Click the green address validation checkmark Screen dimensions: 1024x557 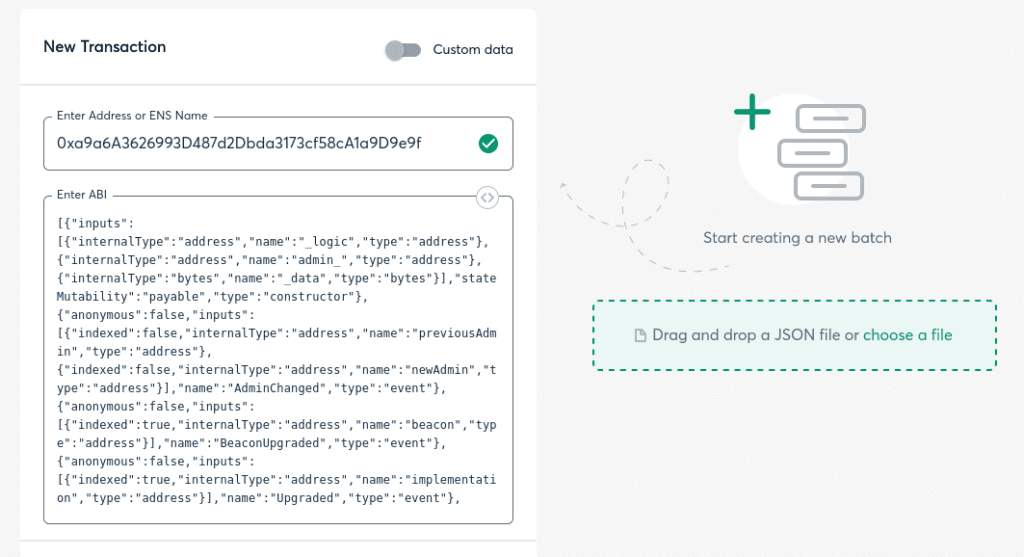point(488,144)
